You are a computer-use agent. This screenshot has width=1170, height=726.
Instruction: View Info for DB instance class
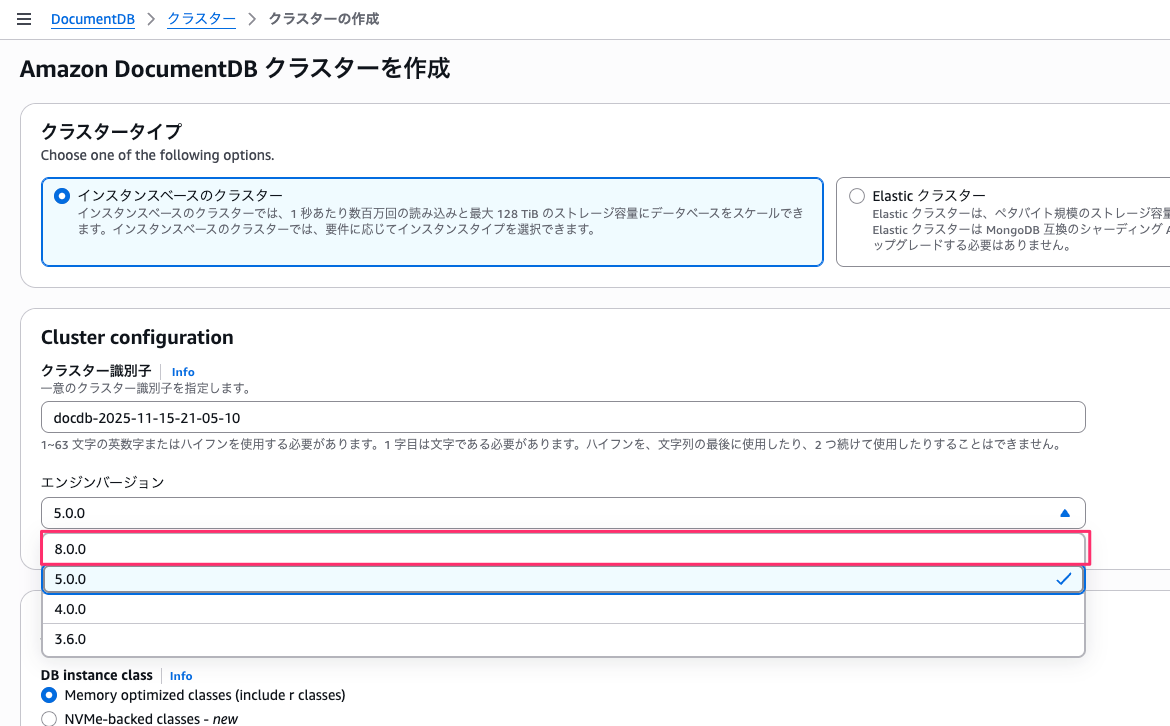tap(180, 675)
